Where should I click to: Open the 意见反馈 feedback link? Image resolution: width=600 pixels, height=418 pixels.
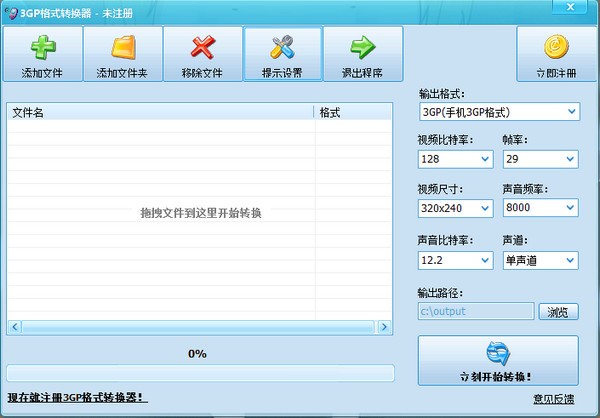pos(553,399)
